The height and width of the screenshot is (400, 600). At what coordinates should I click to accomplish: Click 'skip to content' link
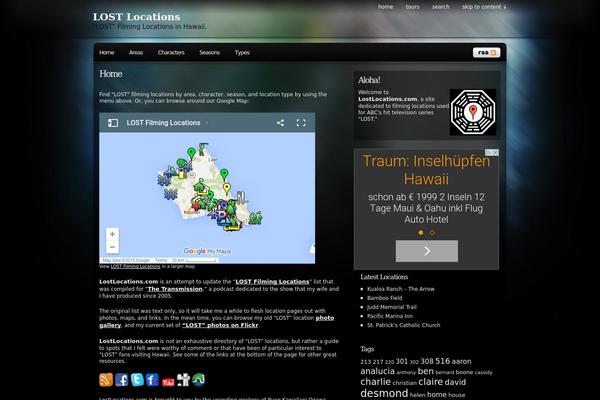pyautogui.click(x=484, y=7)
